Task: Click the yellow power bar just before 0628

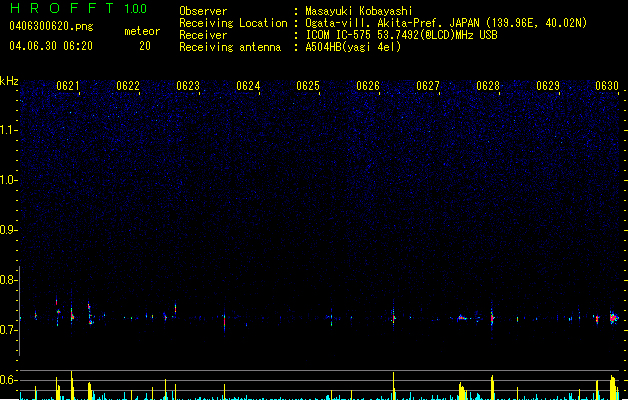Action: pos(492,388)
